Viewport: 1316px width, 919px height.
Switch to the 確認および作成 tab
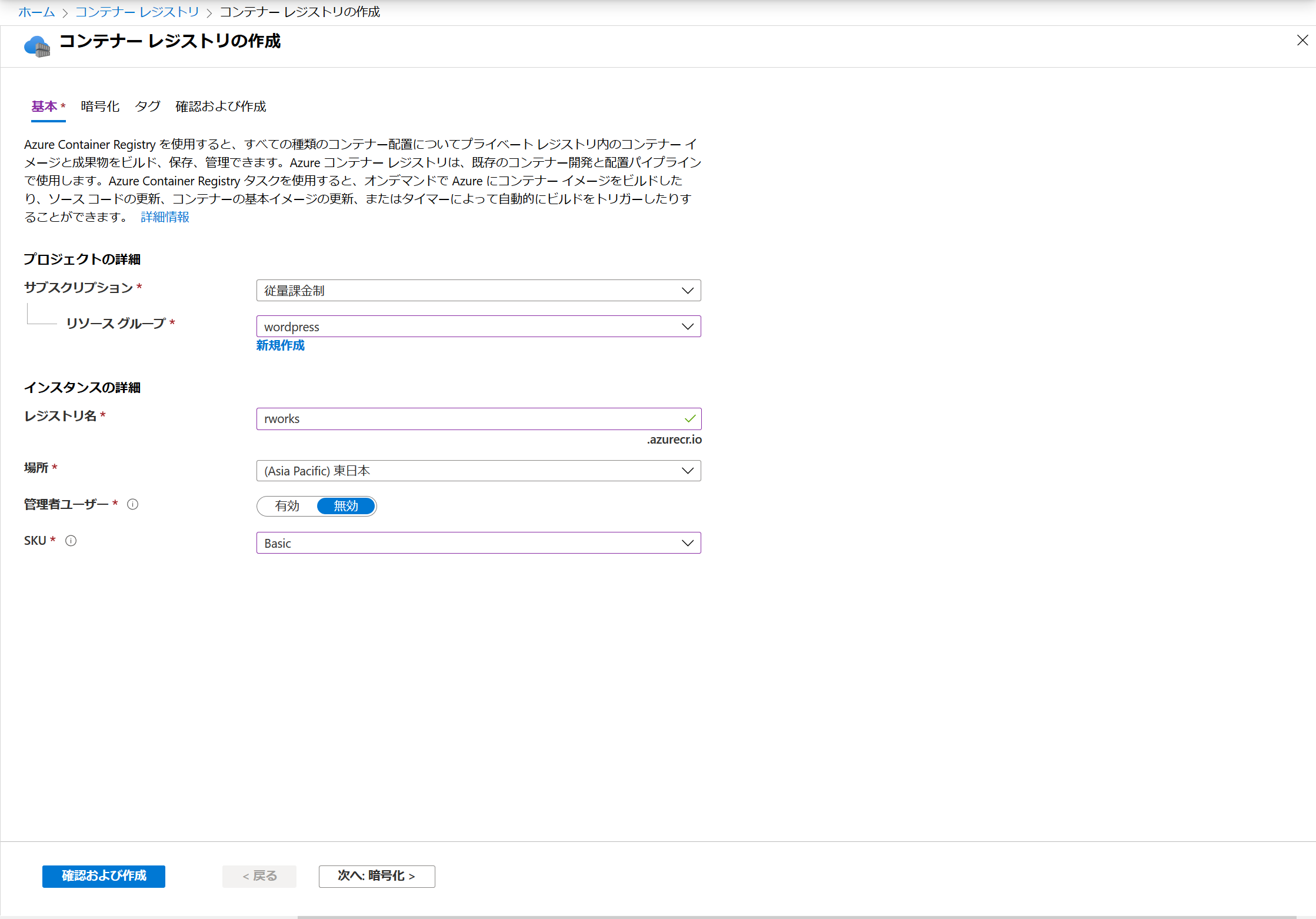[221, 106]
